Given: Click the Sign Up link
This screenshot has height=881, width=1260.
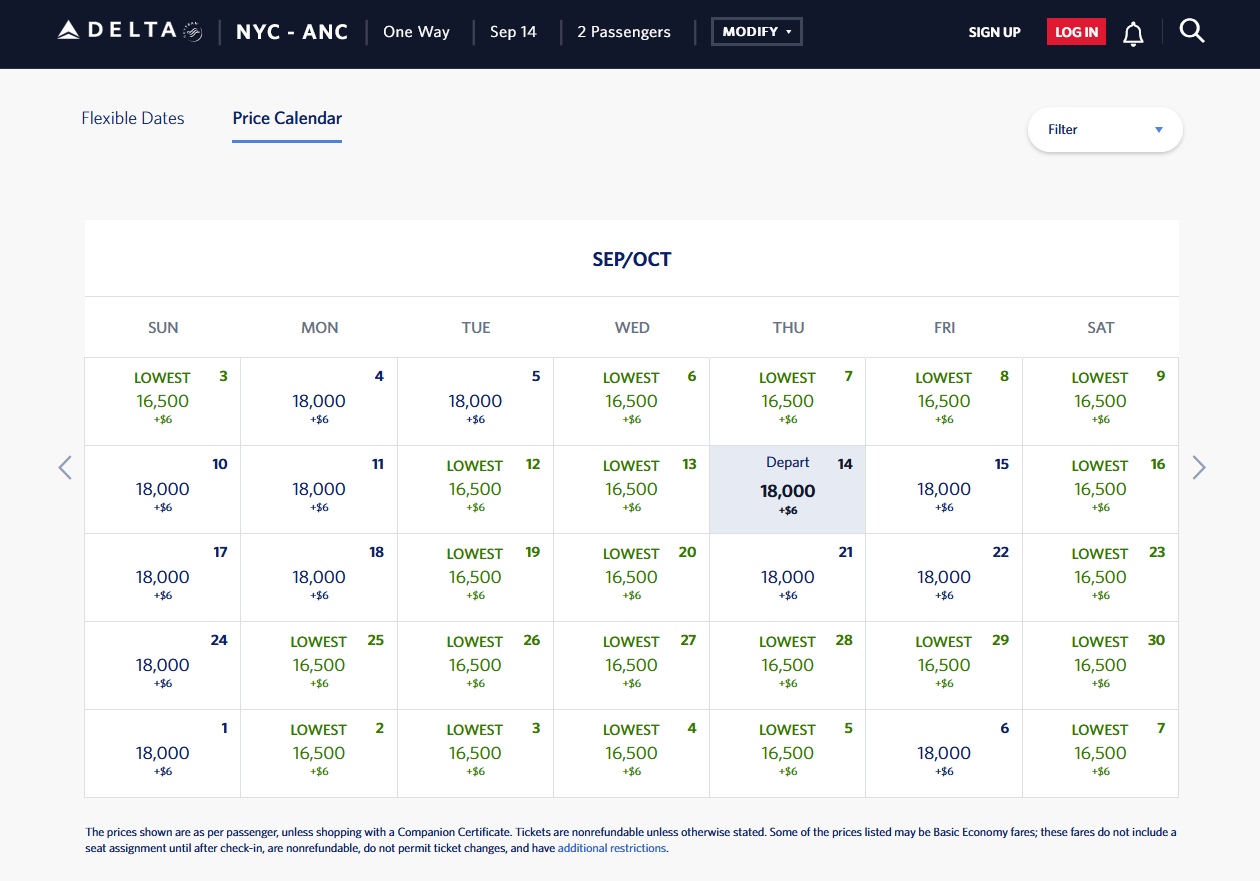Looking at the screenshot, I should pyautogui.click(x=994, y=32).
